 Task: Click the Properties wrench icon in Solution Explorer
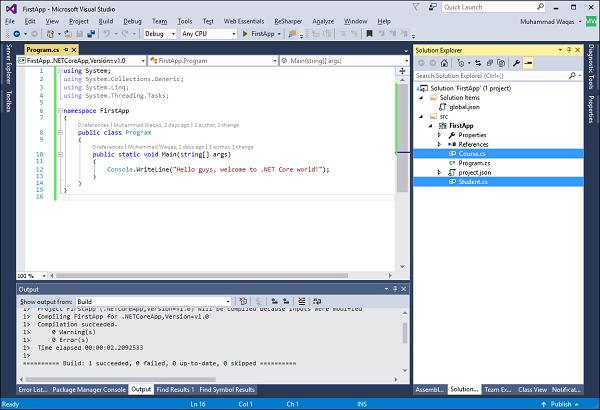pyautogui.click(x=518, y=62)
